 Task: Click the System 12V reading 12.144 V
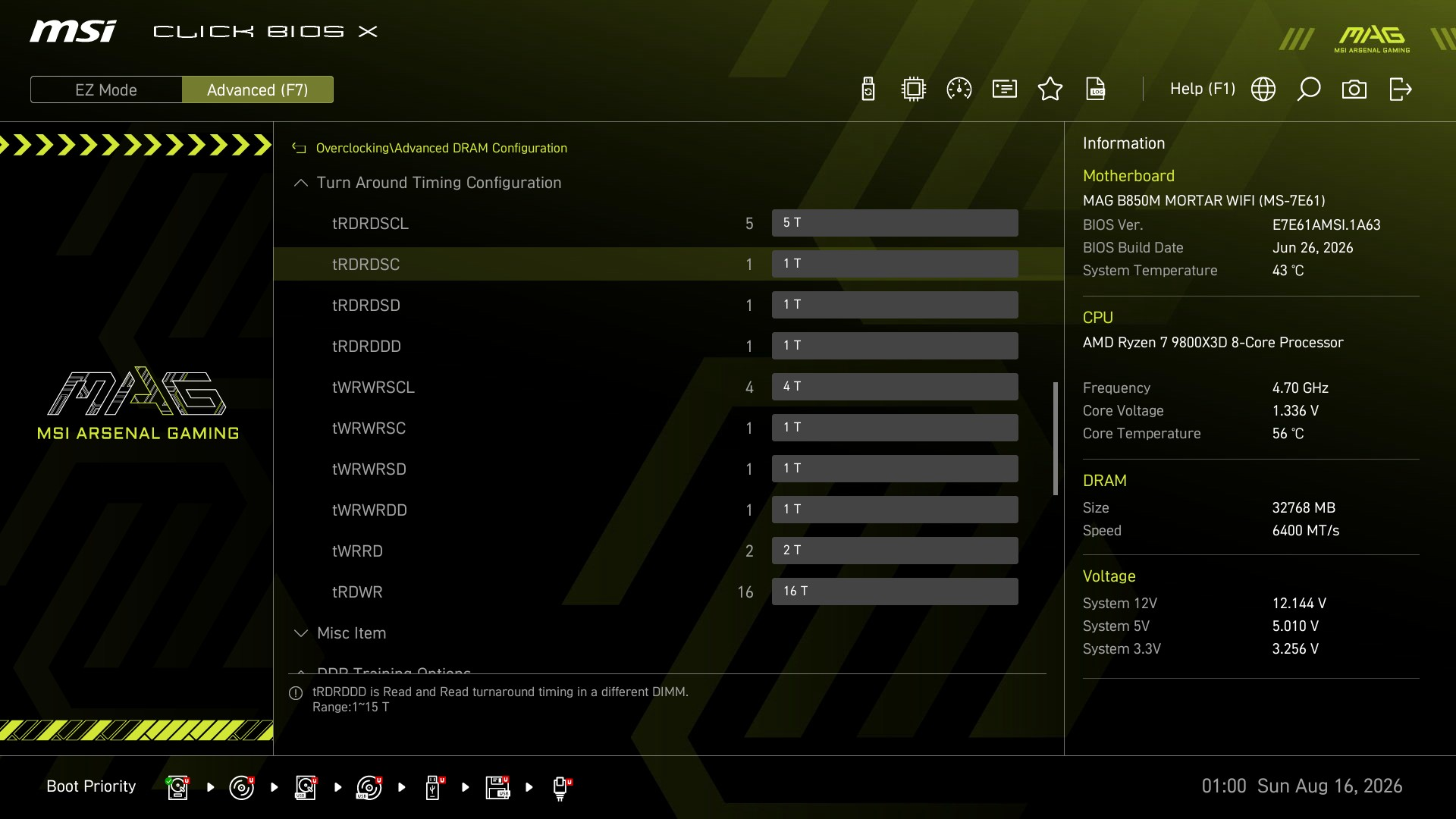click(x=1299, y=604)
